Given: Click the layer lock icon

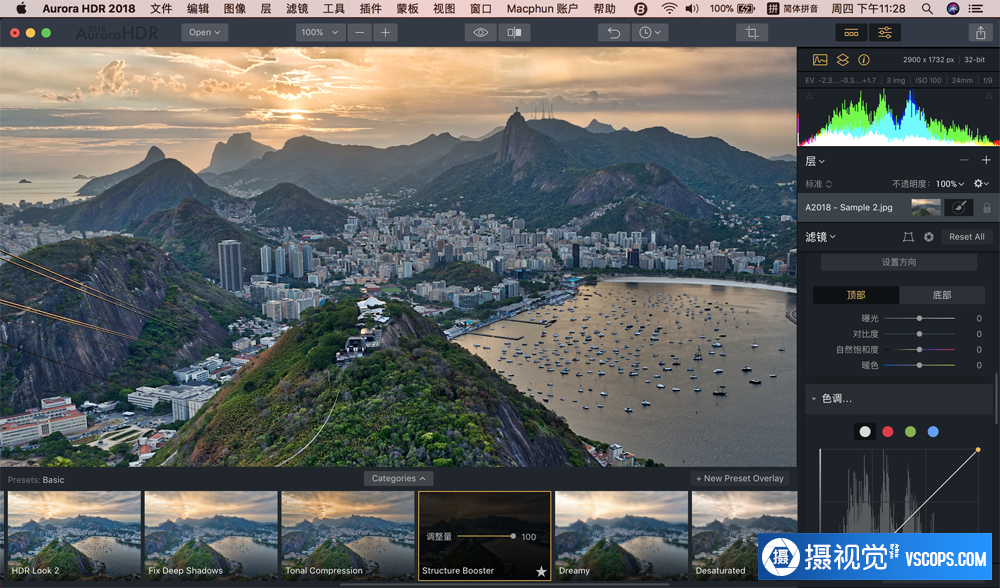Looking at the screenshot, I should [987, 208].
